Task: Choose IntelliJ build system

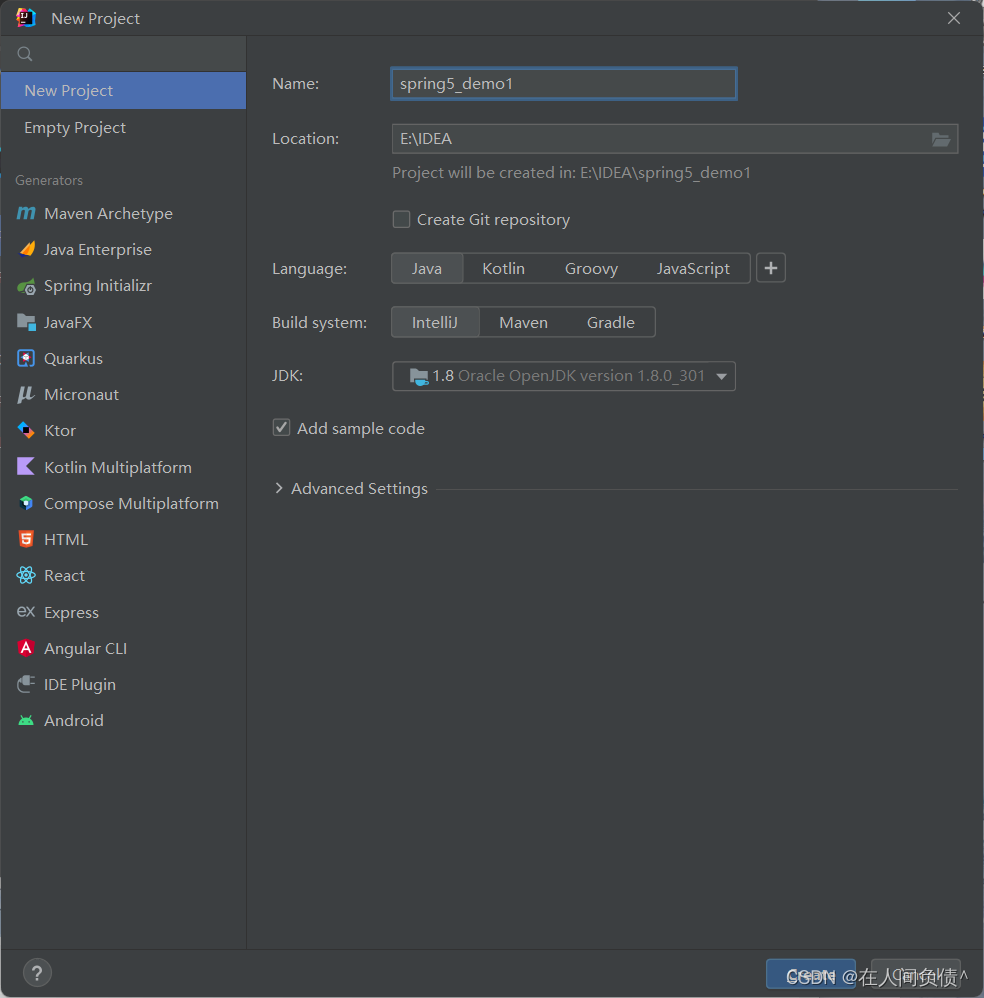Action: [435, 323]
